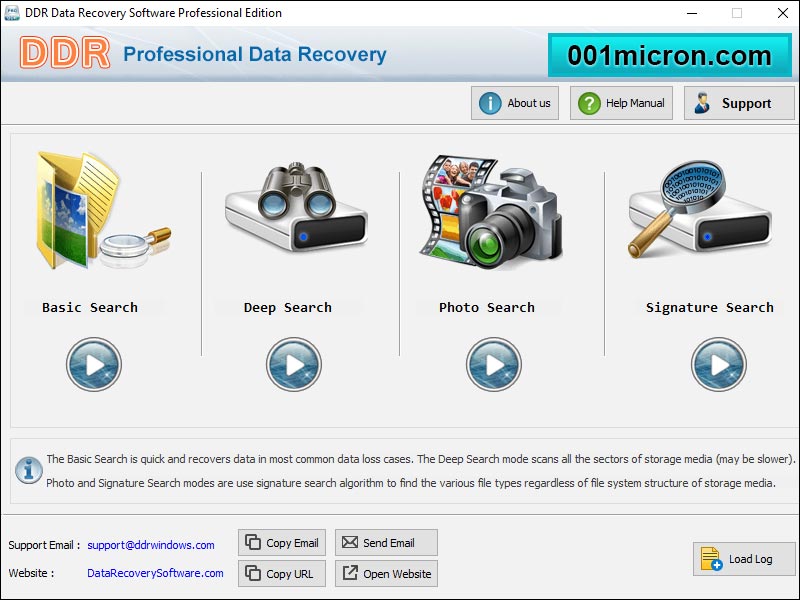The height and width of the screenshot is (600, 800).
Task: Run Photo Search using its play button
Action: pyautogui.click(x=494, y=364)
